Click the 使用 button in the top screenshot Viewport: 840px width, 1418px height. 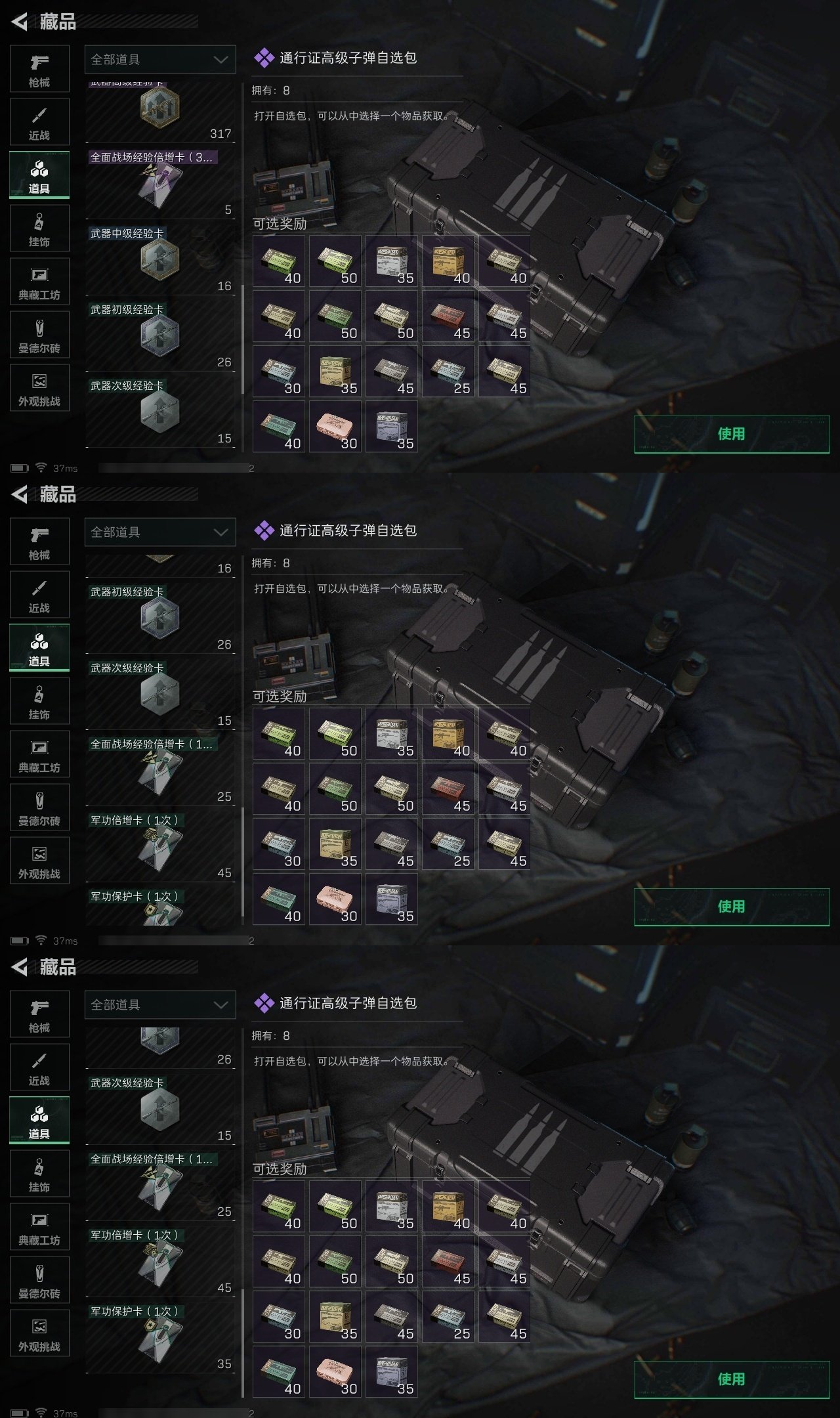coord(732,434)
